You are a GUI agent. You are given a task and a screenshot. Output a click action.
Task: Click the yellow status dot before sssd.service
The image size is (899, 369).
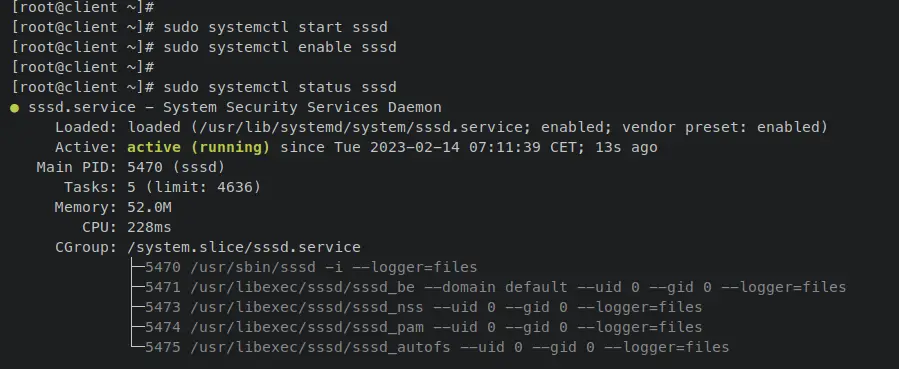(15, 108)
